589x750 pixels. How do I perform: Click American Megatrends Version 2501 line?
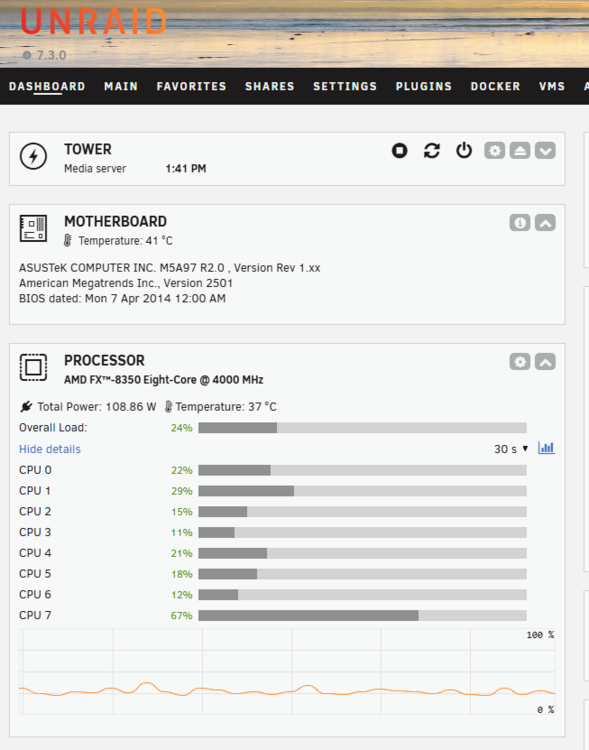point(126,283)
